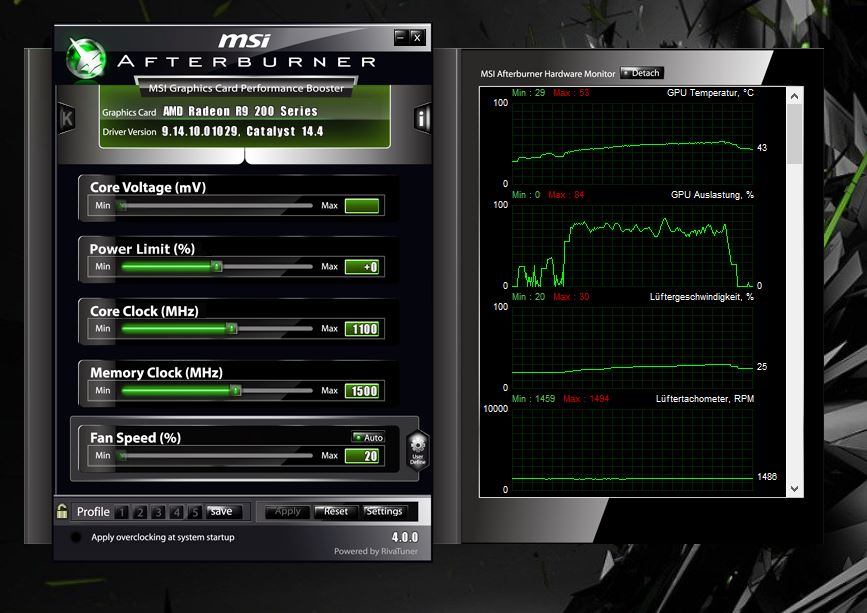
Task: Click the 4.0.0 version number
Action: coord(405,537)
